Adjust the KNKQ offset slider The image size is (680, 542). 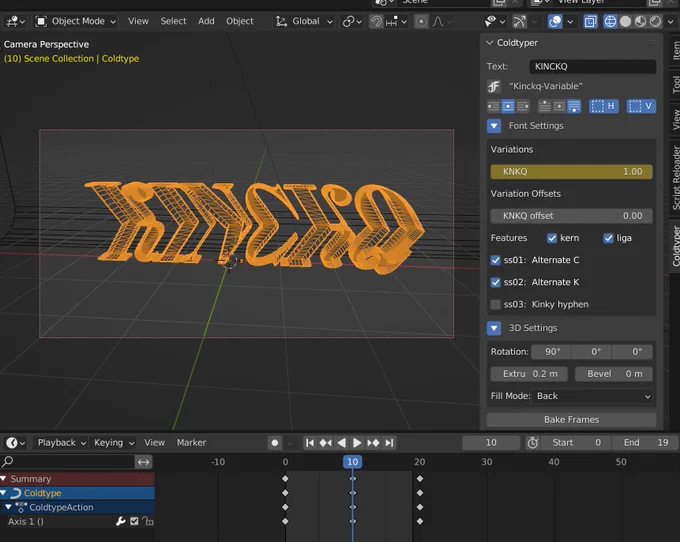[x=571, y=216]
